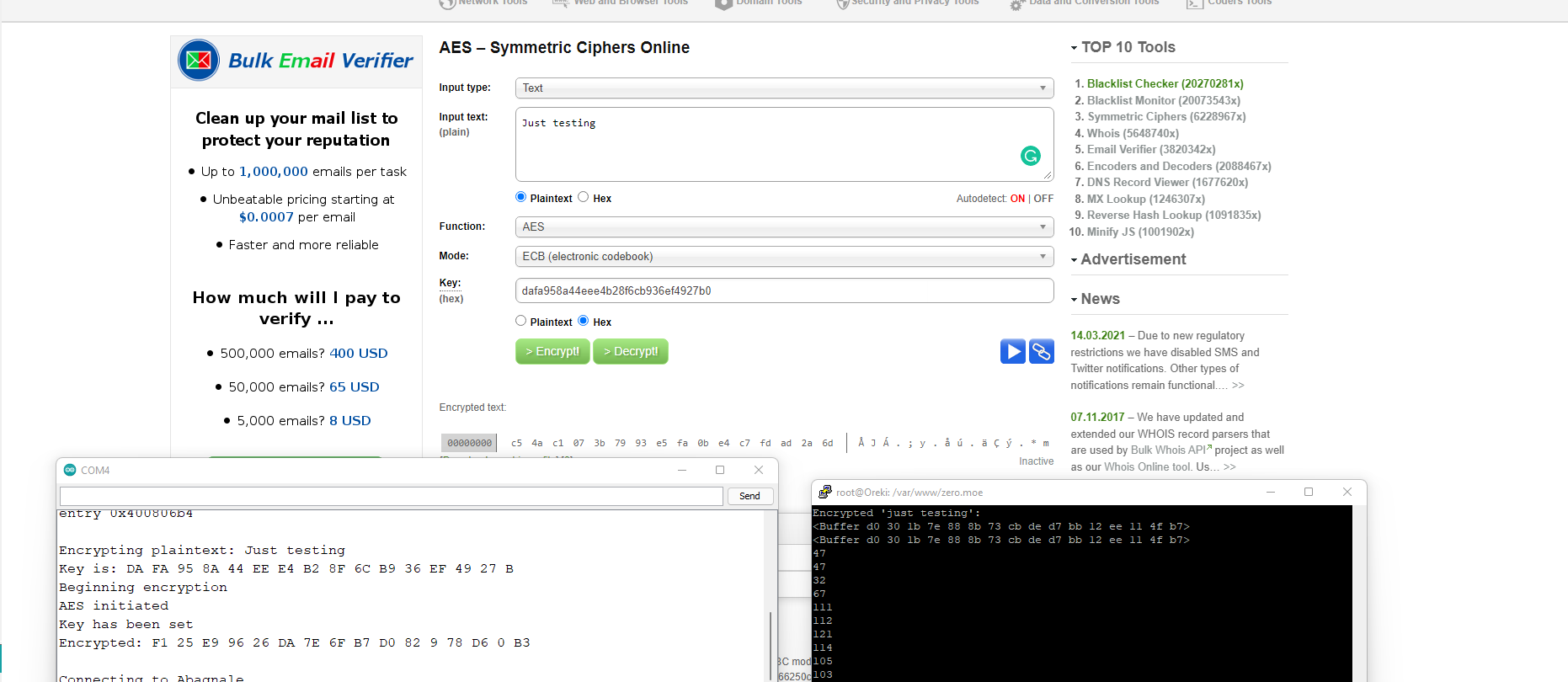Click the Domain Tools menu icon
Viewport: 1568px width, 682px height.
click(723, 3)
